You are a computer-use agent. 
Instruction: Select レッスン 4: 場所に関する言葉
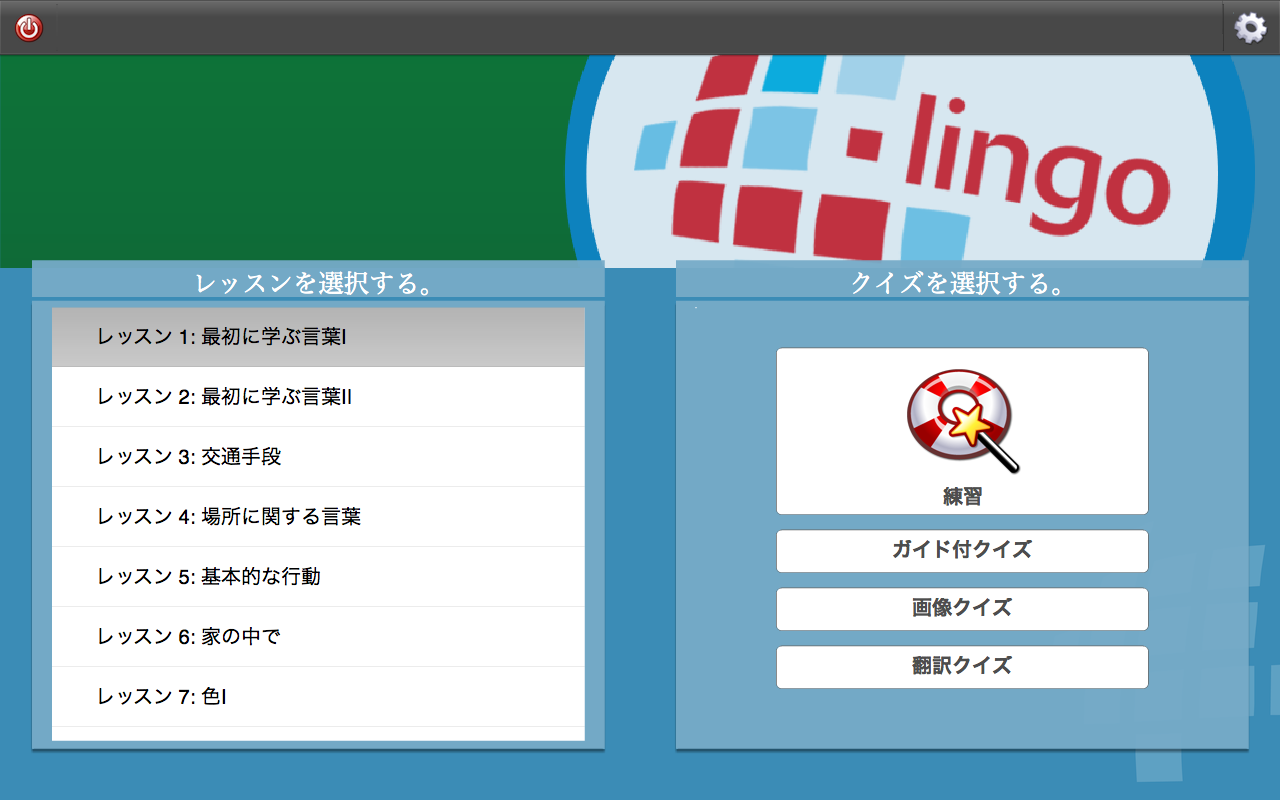click(x=318, y=517)
